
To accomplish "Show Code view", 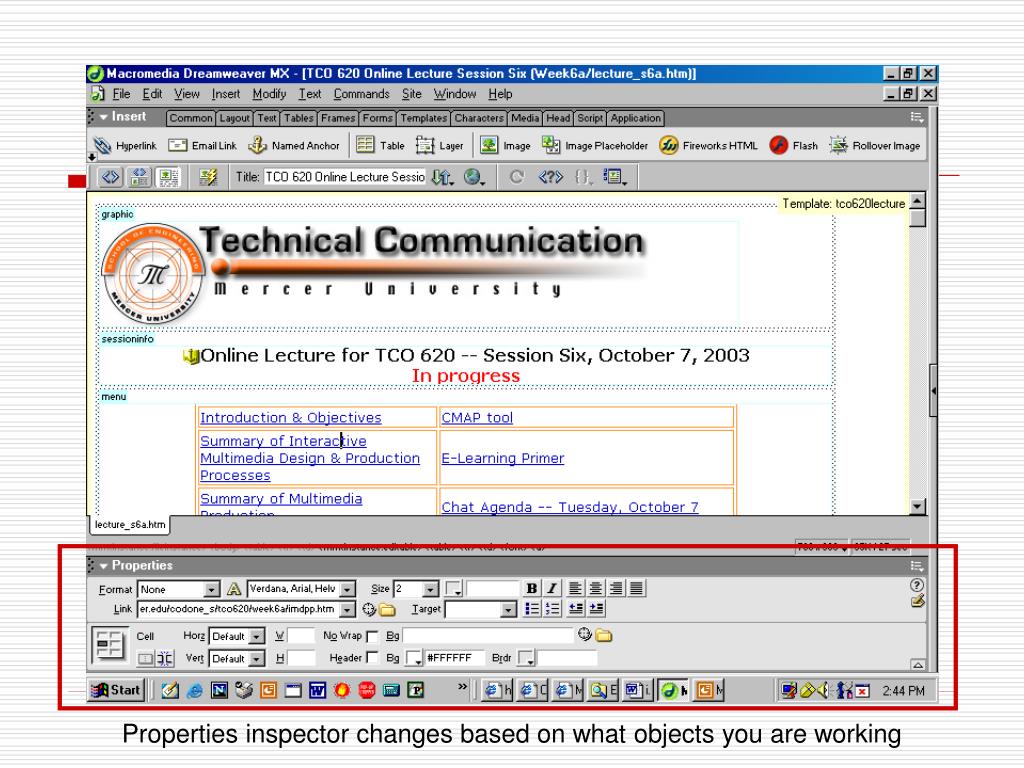I will [110, 177].
